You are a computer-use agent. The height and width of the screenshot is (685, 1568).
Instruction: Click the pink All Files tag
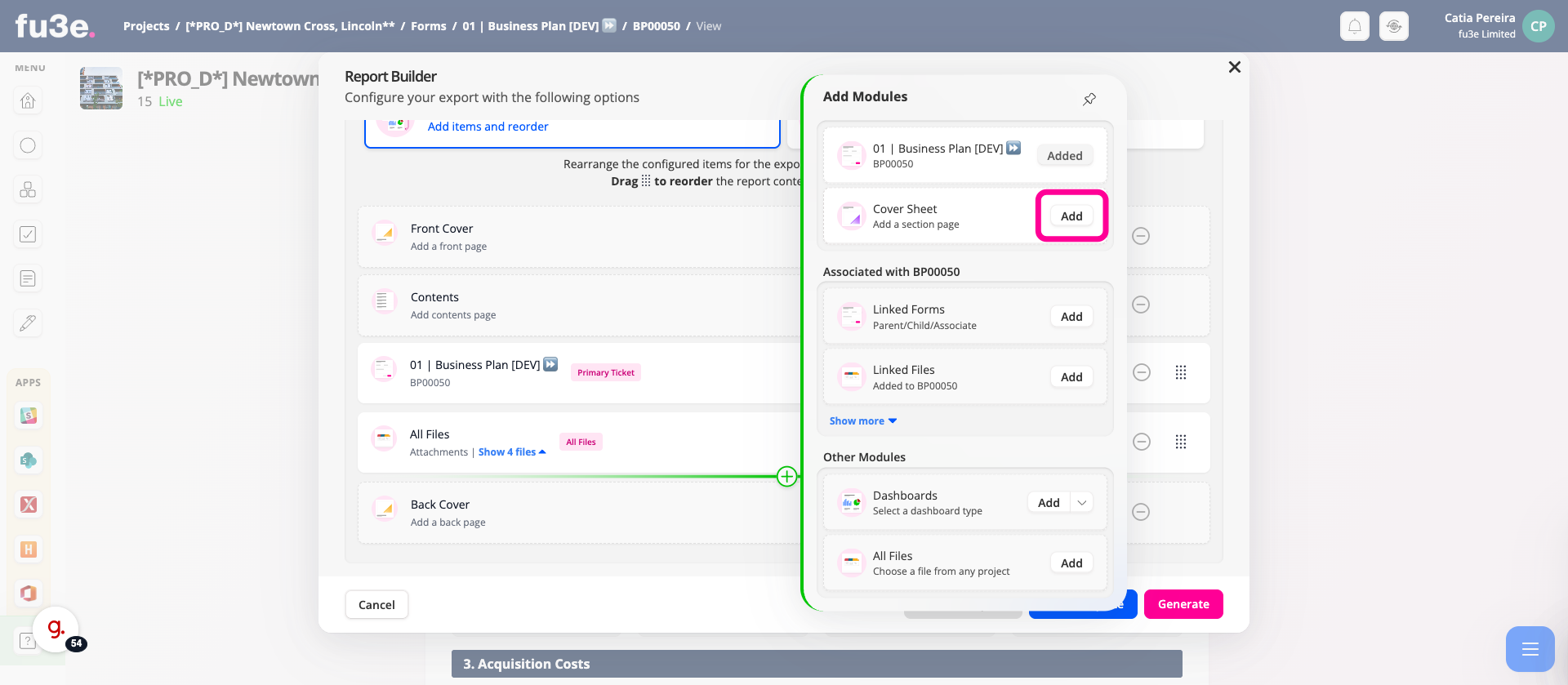581,443
